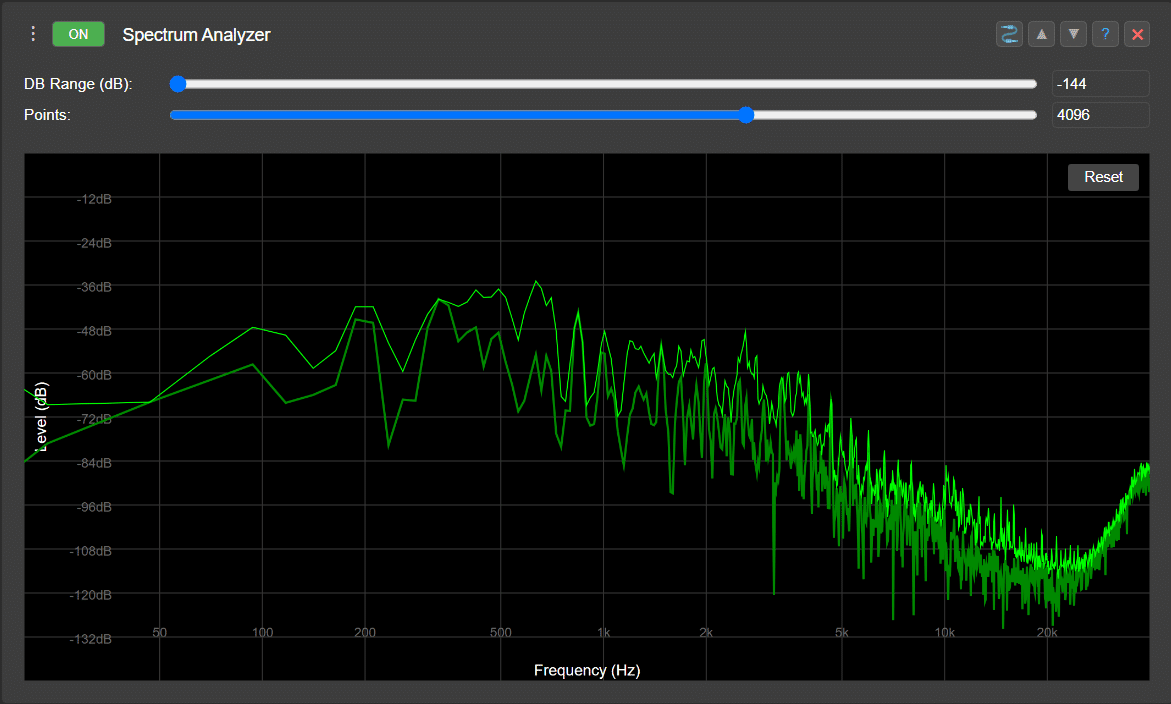Click the routing icon button
The height and width of the screenshot is (704, 1171).
point(1009,34)
